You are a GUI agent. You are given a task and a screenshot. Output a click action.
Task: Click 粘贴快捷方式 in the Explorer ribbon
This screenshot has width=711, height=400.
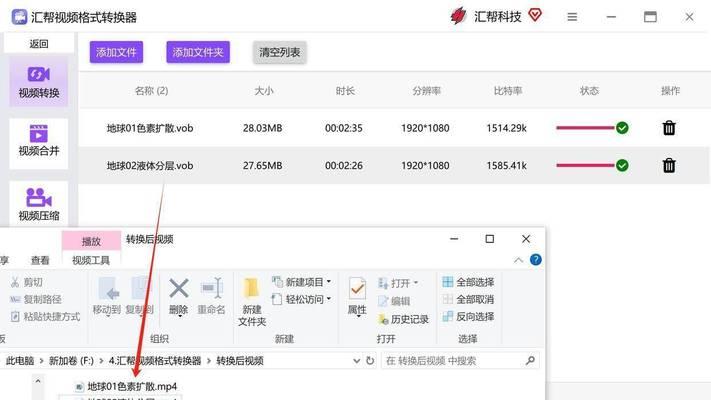pyautogui.click(x=45, y=317)
